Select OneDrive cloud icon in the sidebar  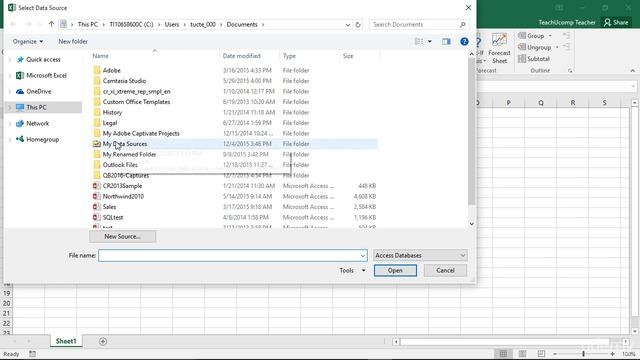coord(20,91)
